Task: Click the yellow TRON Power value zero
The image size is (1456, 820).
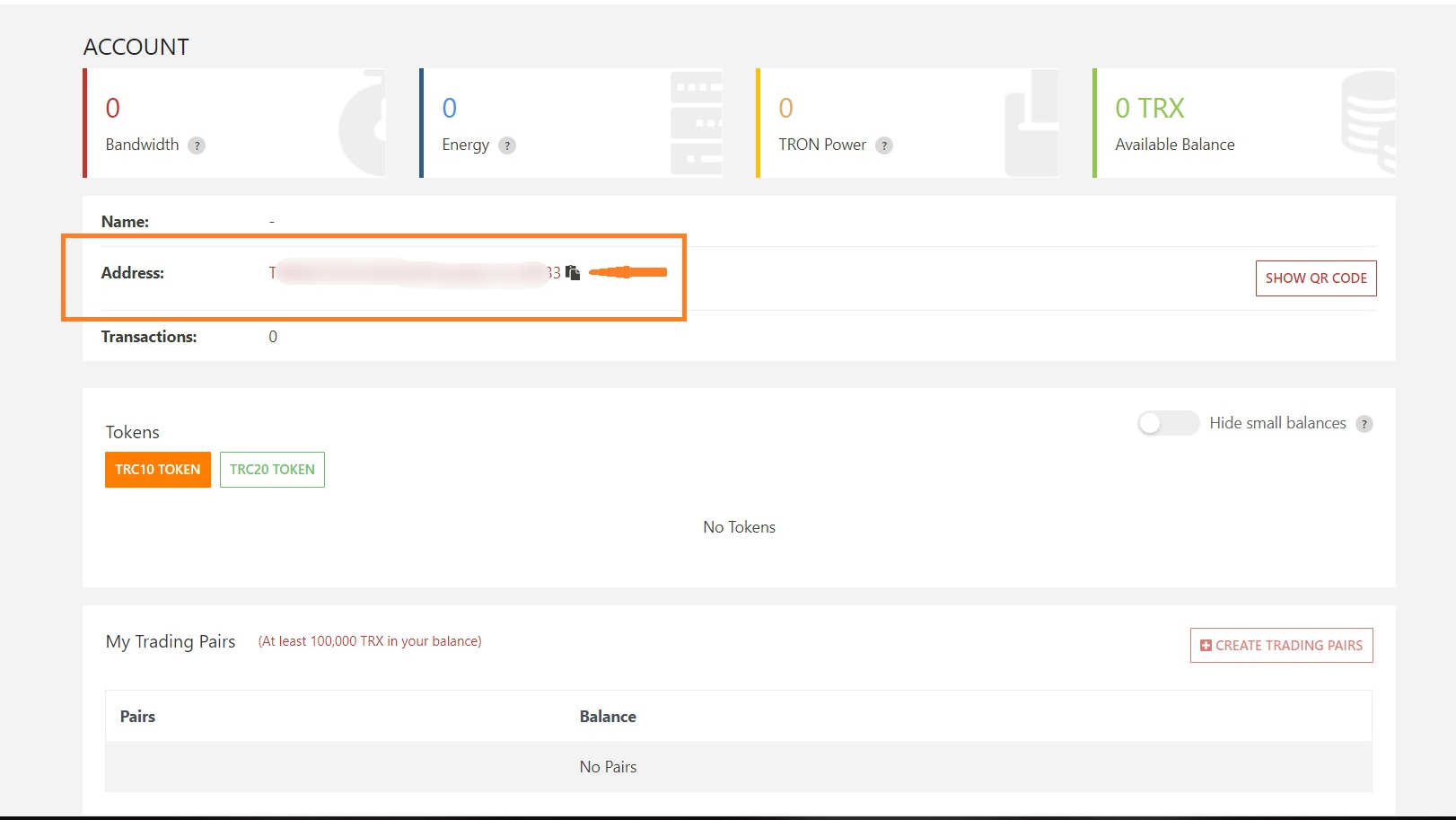Action: 786,109
